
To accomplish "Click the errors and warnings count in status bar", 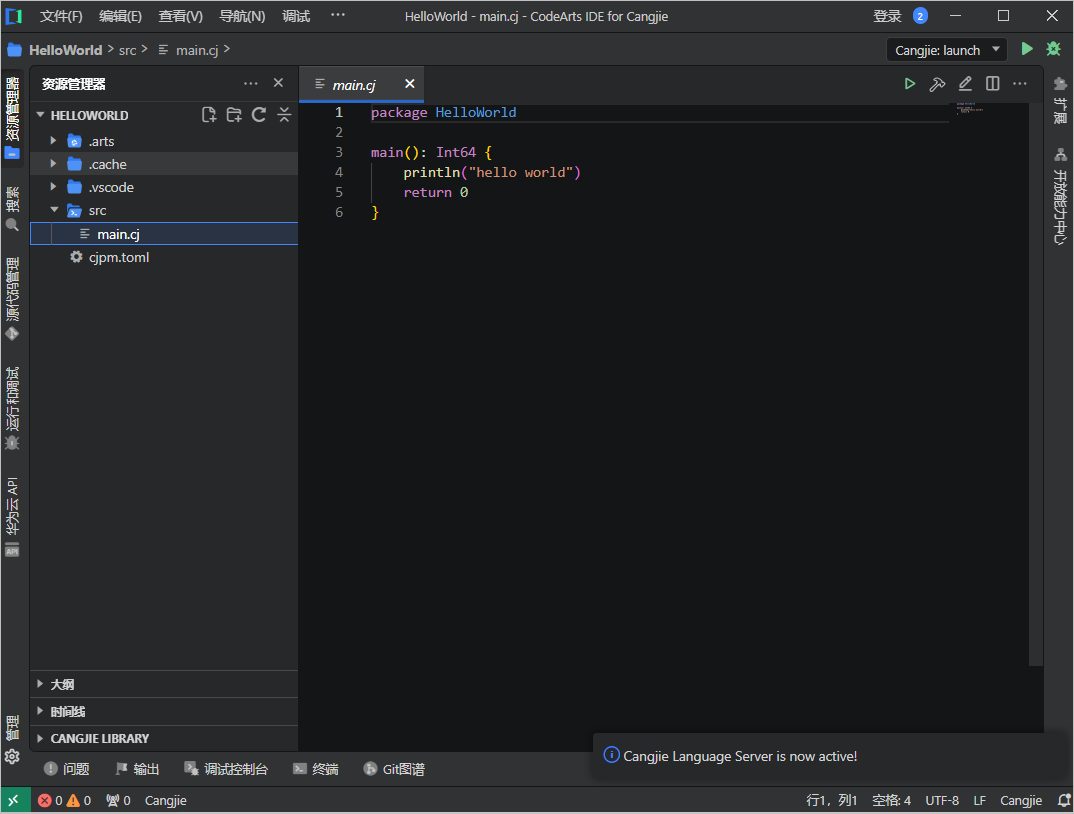I will click(64, 800).
